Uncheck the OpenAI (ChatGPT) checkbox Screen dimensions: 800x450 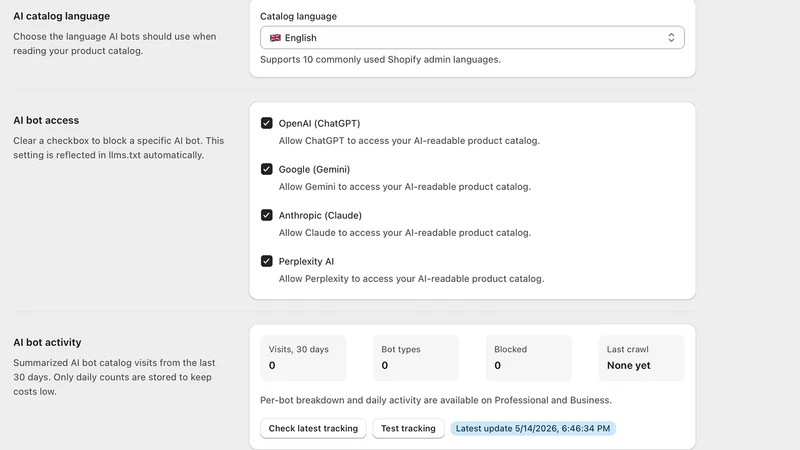(266, 123)
